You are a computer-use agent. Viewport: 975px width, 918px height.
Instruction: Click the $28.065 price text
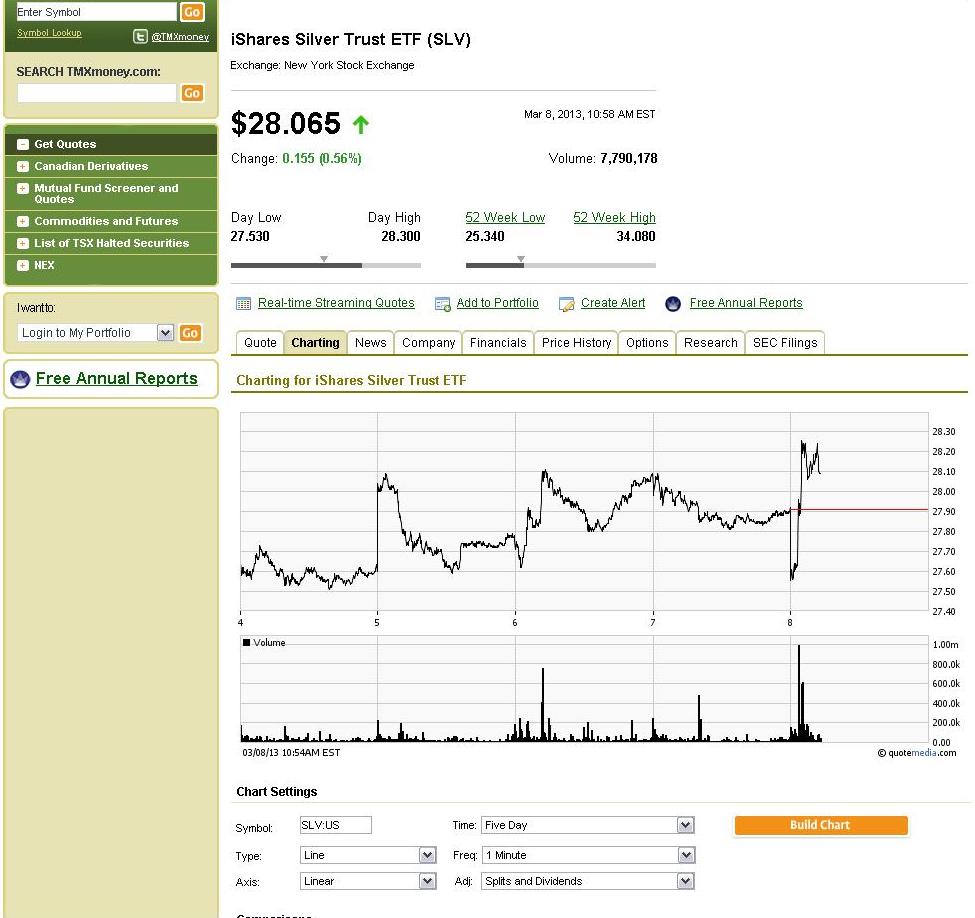click(286, 123)
